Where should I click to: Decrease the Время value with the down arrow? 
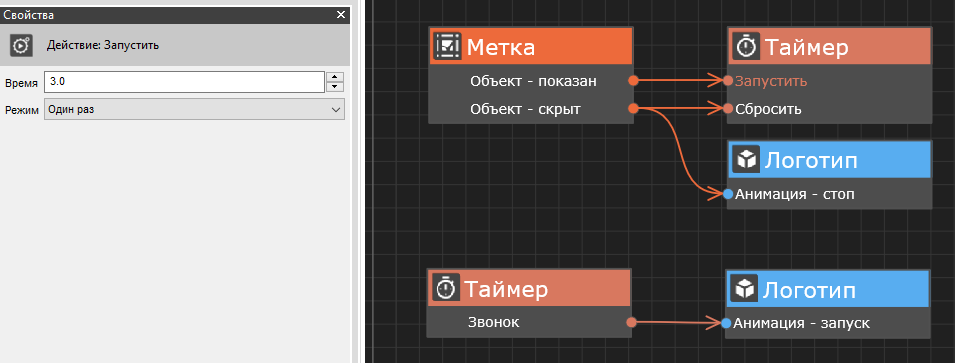tap(335, 87)
